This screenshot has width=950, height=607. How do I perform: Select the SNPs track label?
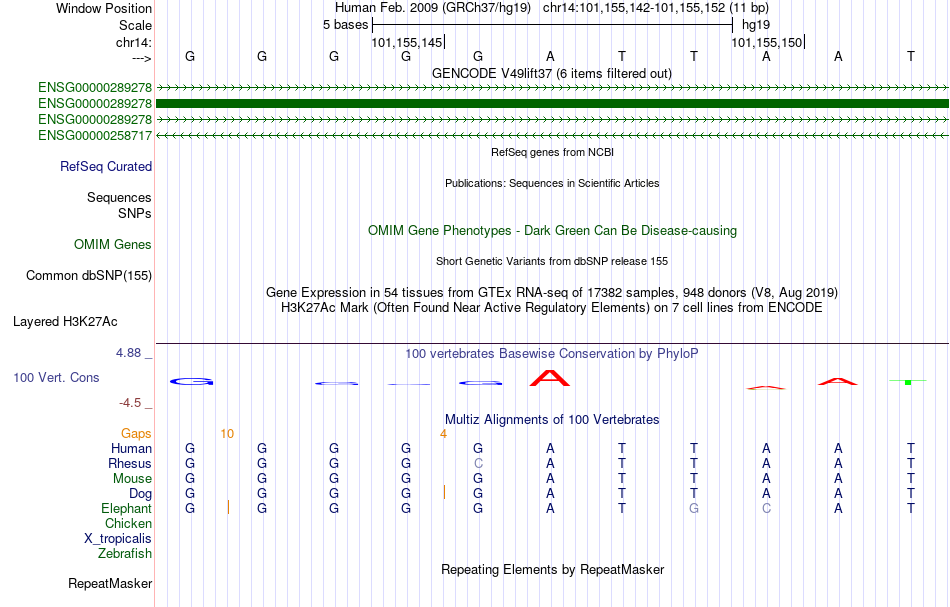coord(135,213)
